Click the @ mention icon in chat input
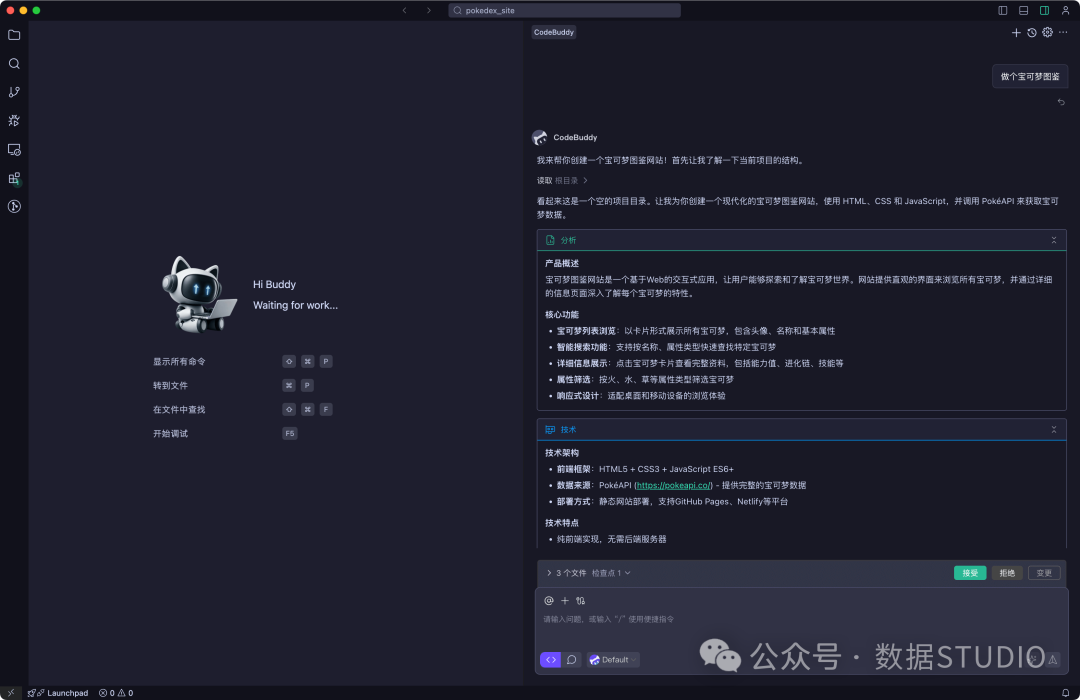This screenshot has width=1080, height=700. point(549,601)
